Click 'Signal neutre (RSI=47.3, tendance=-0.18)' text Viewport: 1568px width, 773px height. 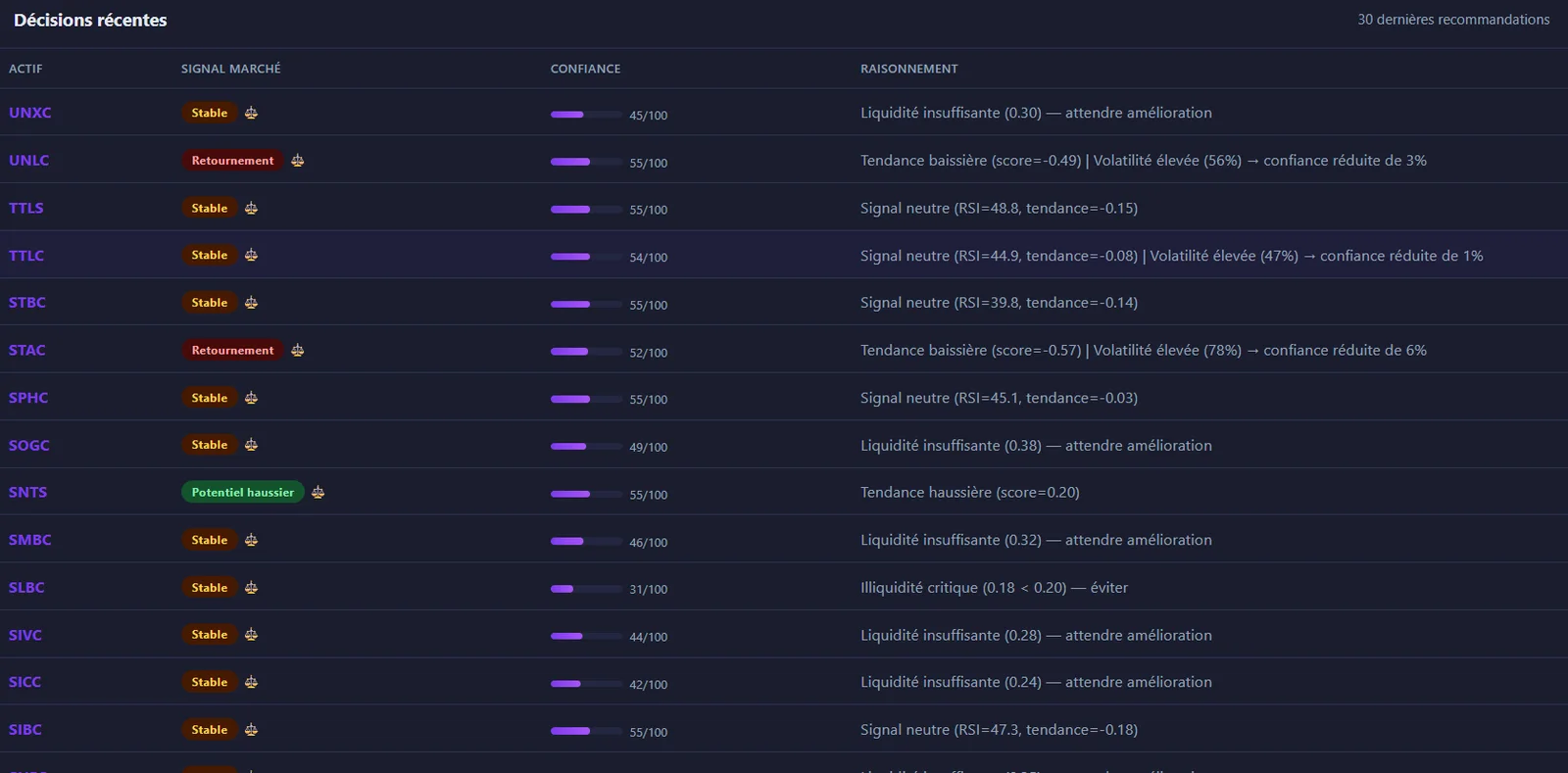pos(1000,730)
